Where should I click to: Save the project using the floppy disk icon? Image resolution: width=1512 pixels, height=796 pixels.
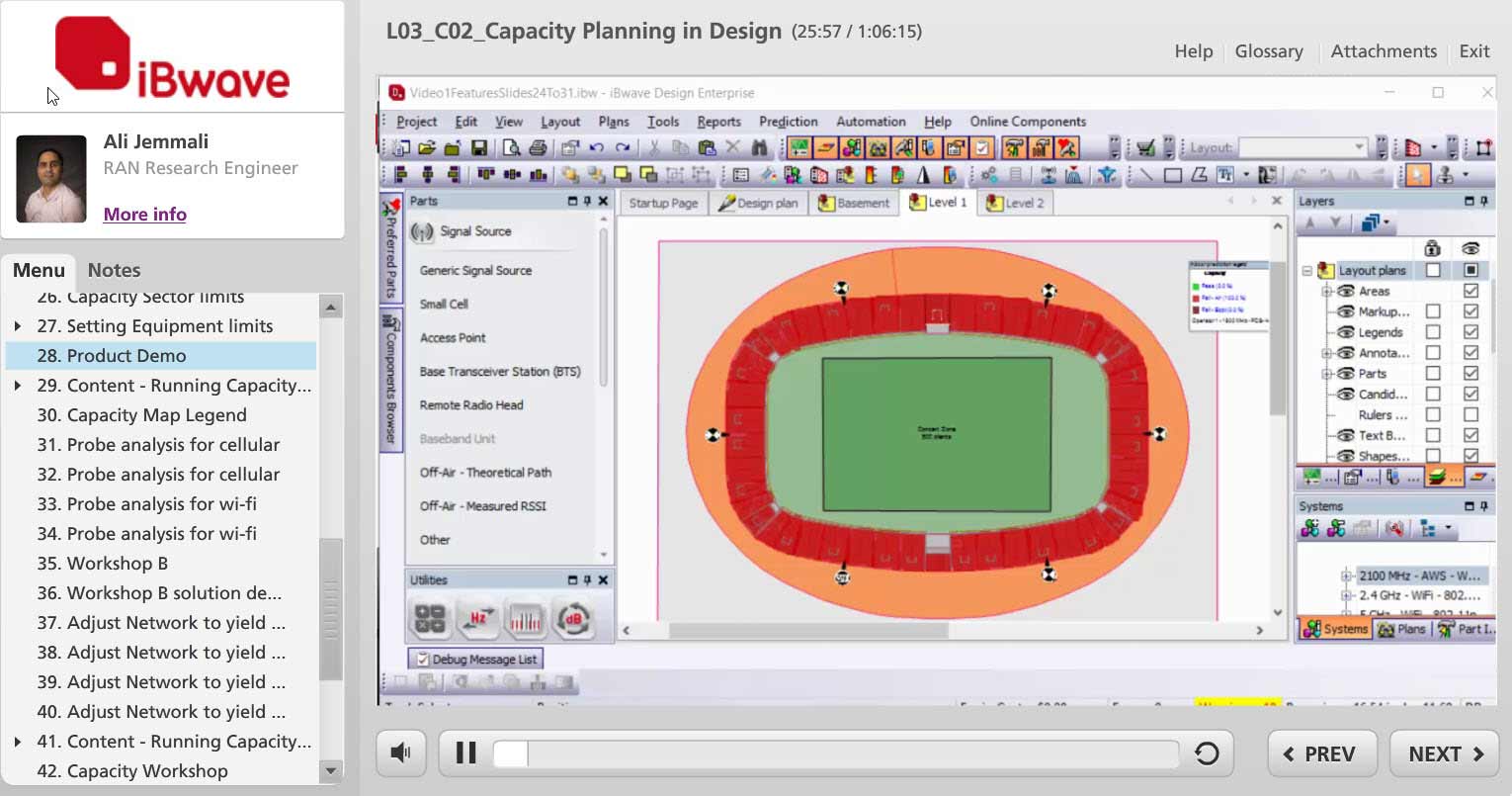pos(478,148)
